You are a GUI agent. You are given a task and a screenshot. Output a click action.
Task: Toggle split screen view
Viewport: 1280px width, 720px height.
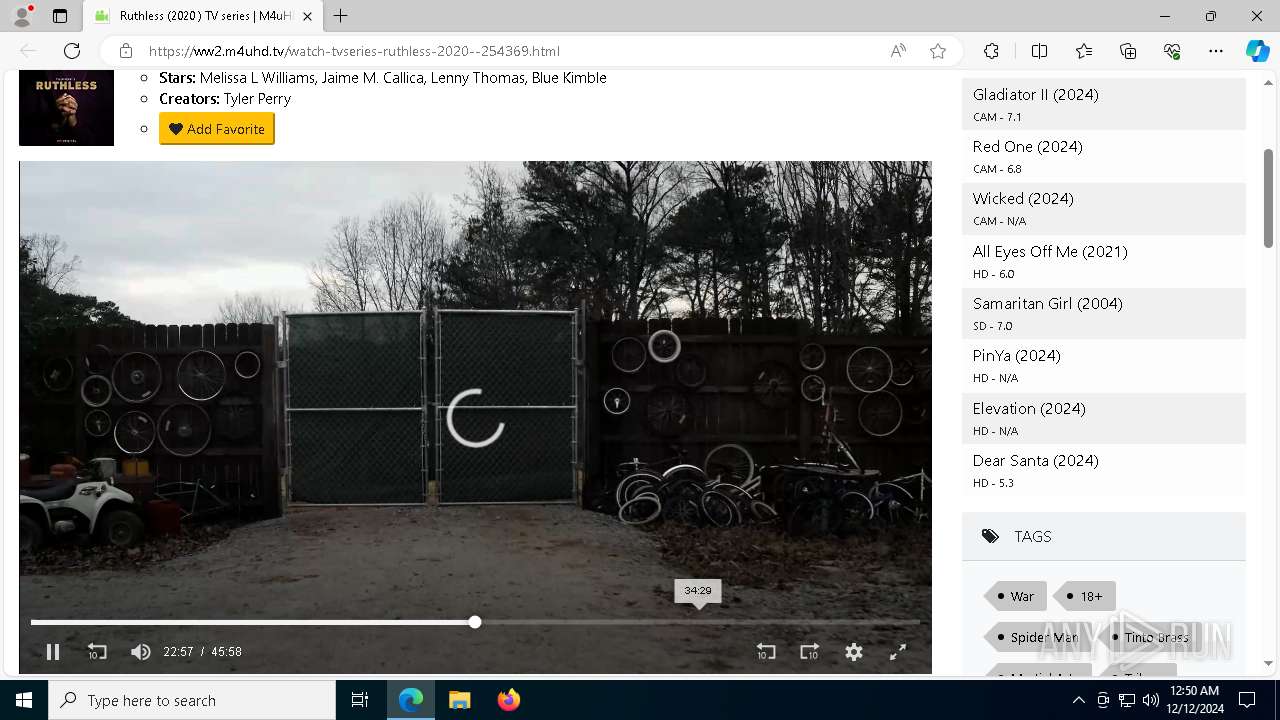pos(1039,51)
